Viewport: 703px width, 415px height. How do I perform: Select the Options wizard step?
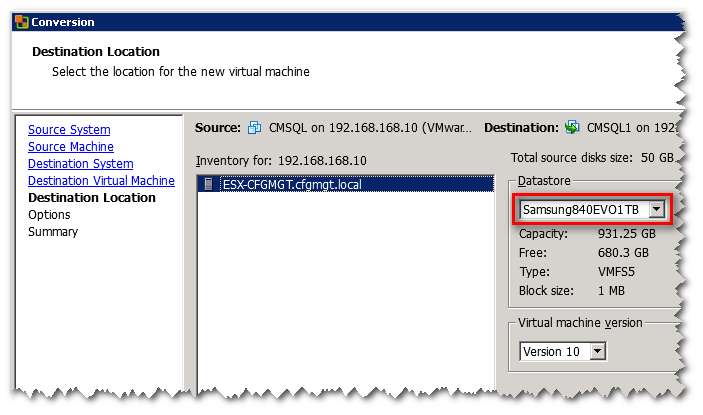tap(49, 215)
